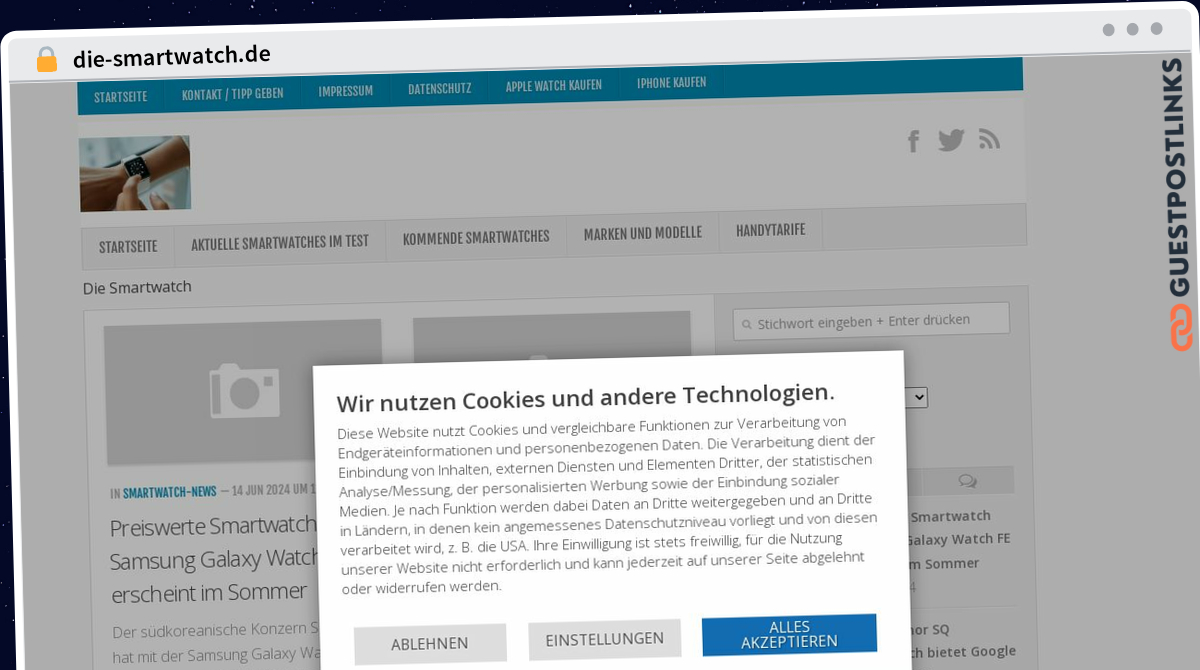Open the first article's placeholder thumbnail
1200x670 pixels.
[243, 391]
